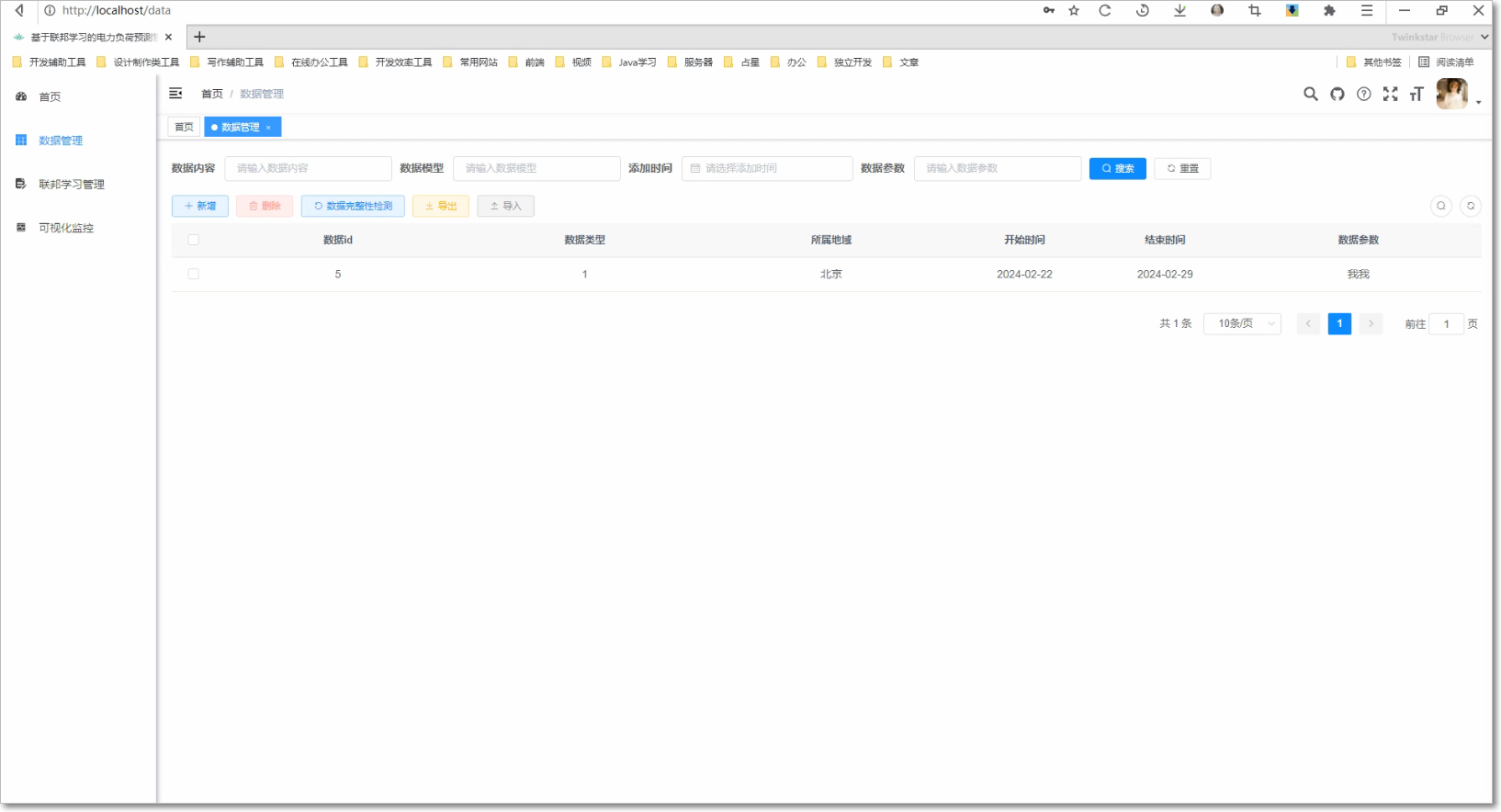Close the current browser tab
The image size is (1501, 812).
pos(168,37)
